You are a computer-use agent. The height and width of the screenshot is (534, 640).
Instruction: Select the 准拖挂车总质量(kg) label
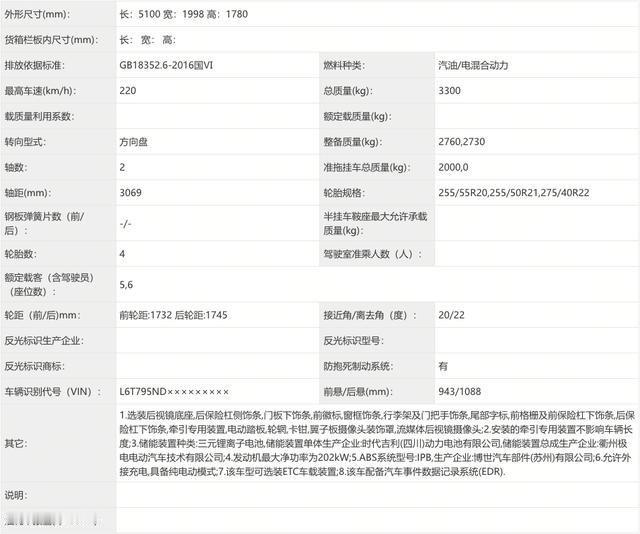point(367,167)
